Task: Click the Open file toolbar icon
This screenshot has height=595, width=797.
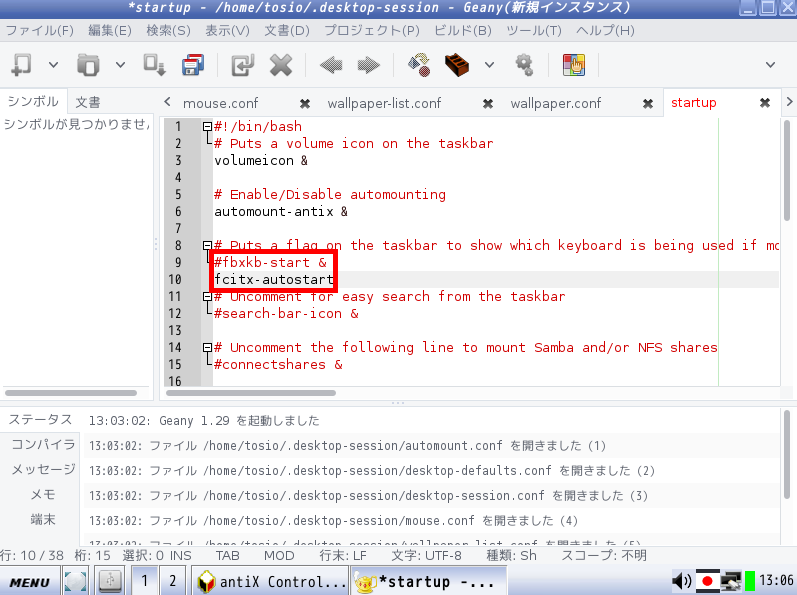Action: (x=88, y=65)
